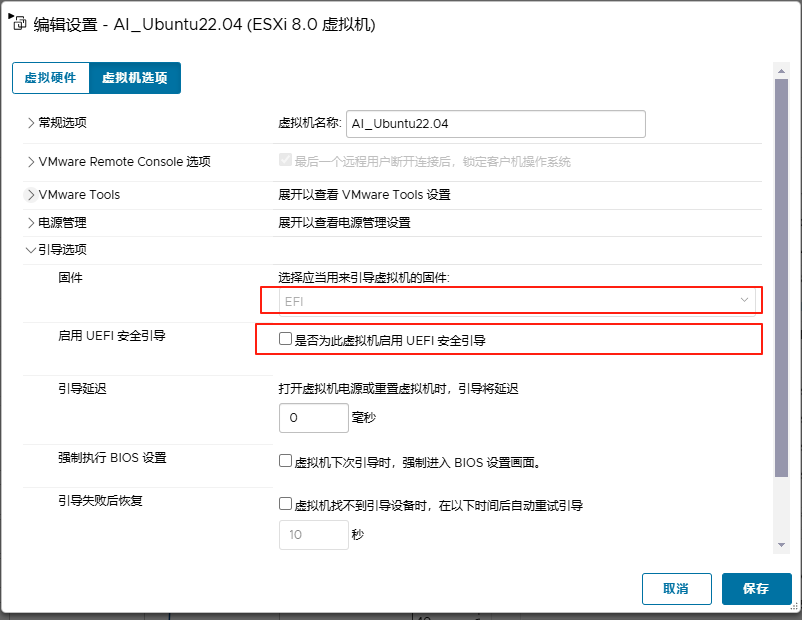Screen dimensions: 802x620
Task: Click the retry delay seconds field
Action: point(313,535)
